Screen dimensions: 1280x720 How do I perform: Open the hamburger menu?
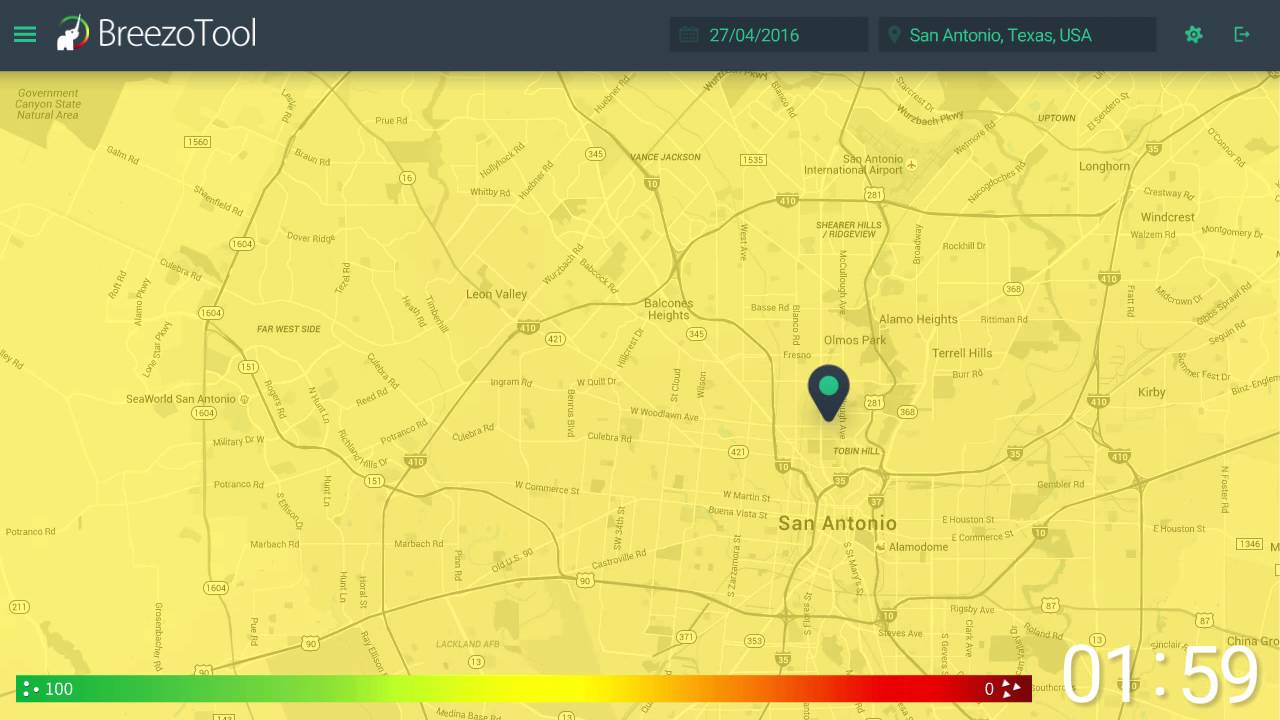pyautogui.click(x=25, y=35)
